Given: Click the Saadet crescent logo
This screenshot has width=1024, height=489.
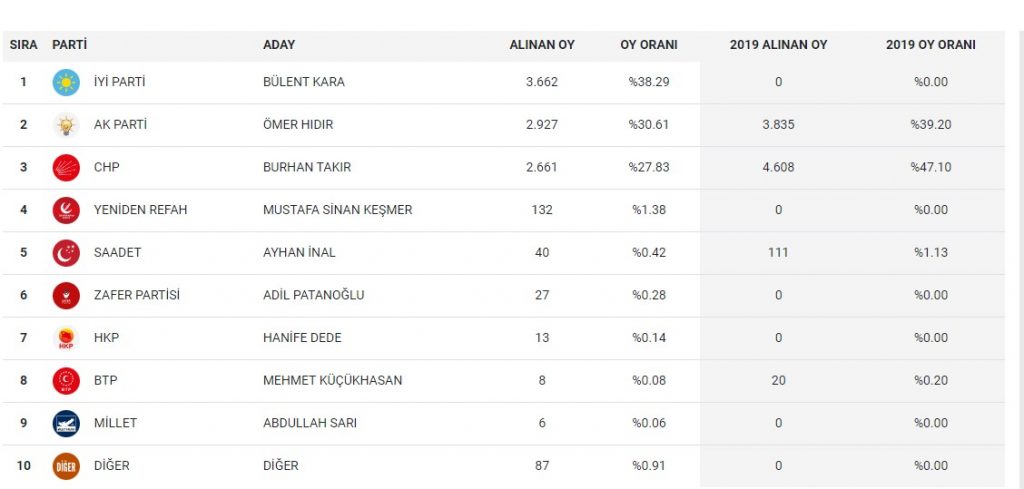Looking at the screenshot, I should [66, 253].
